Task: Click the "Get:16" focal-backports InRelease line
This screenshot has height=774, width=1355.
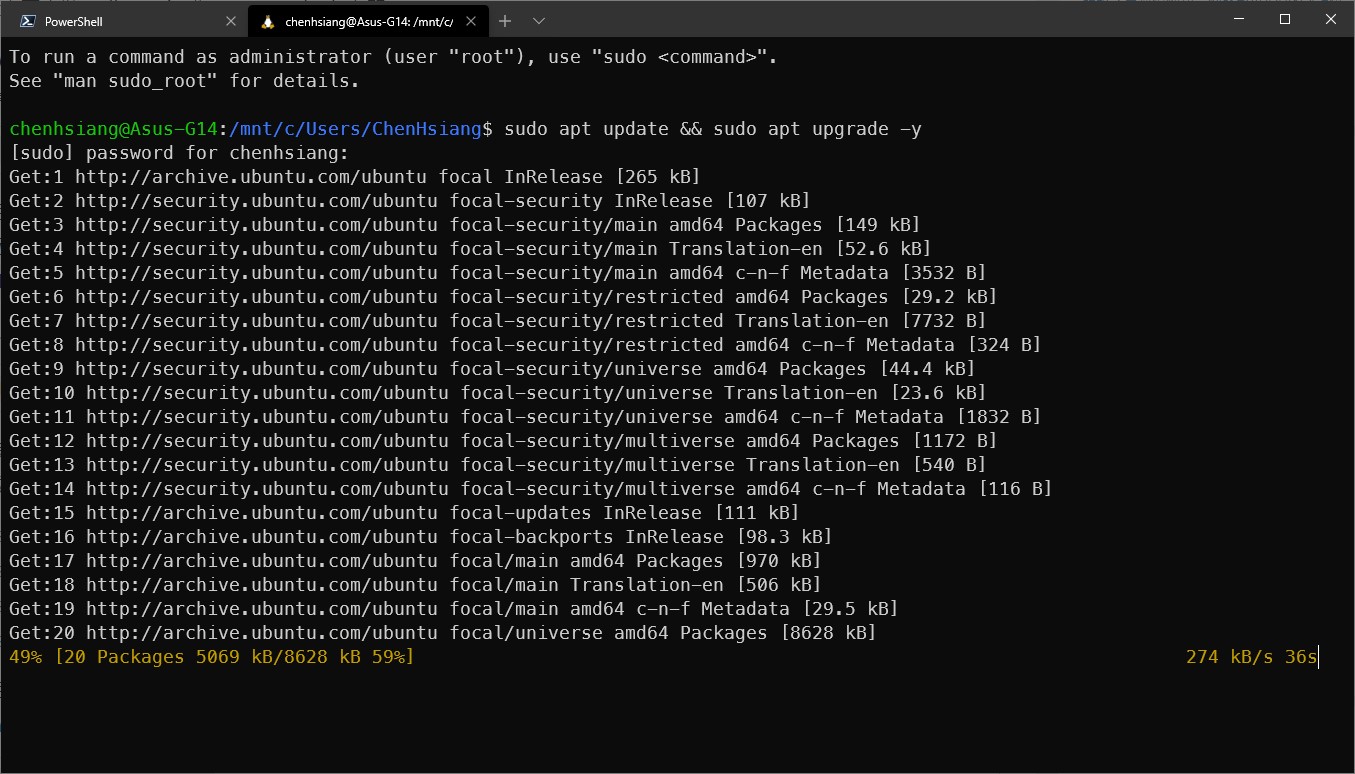Action: pyautogui.click(x=421, y=537)
